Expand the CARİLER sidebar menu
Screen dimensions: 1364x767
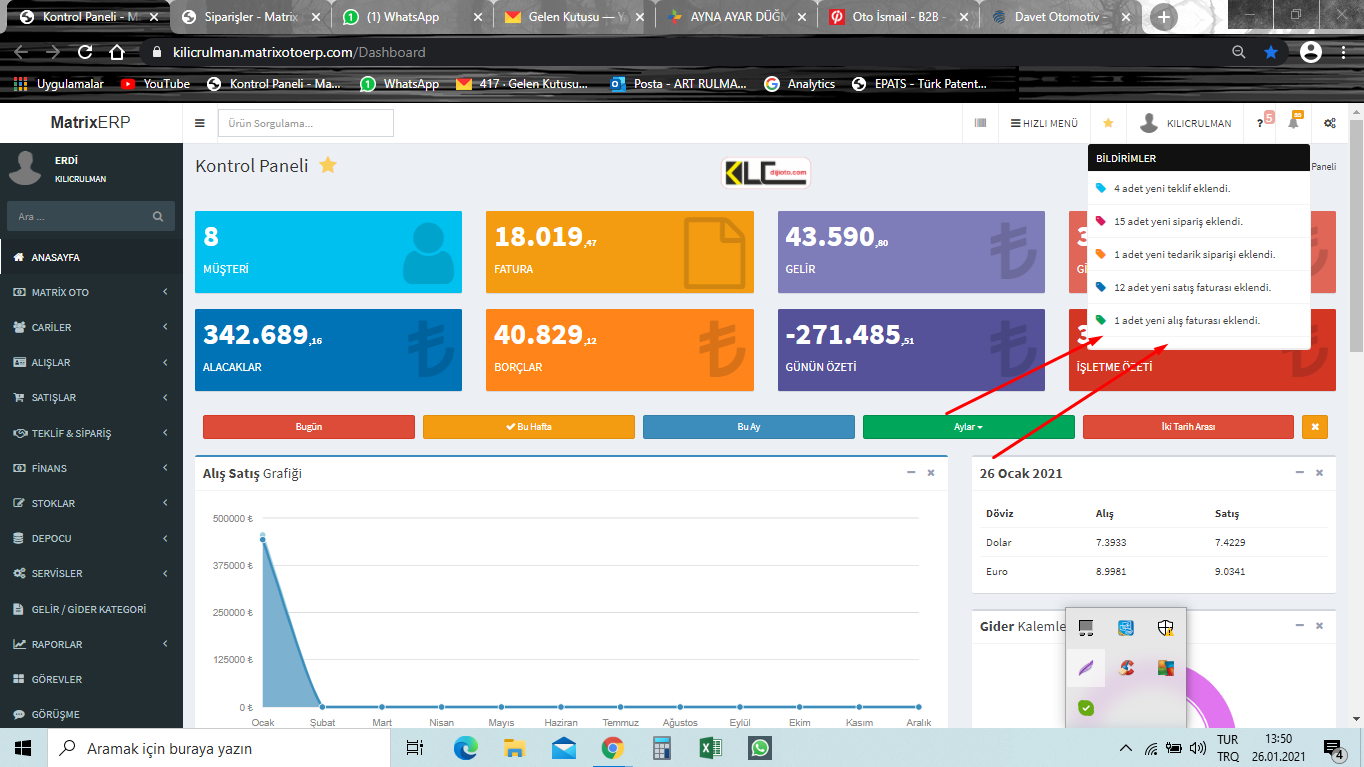tap(90, 327)
